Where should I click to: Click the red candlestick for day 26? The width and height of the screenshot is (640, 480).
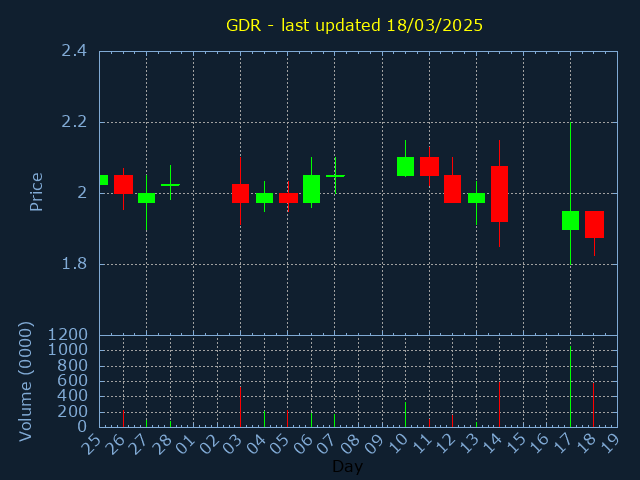[123, 184]
